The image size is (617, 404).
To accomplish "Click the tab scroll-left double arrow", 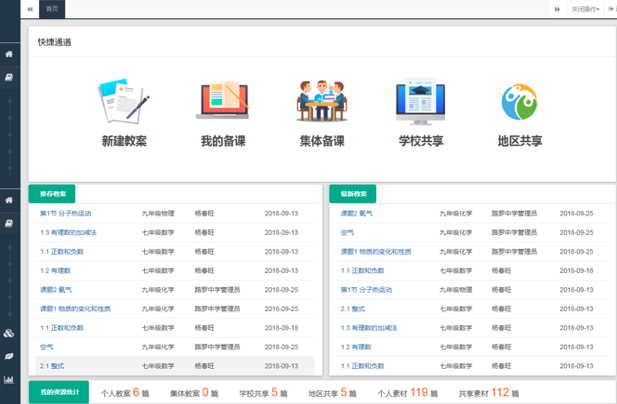I will coord(29,9).
